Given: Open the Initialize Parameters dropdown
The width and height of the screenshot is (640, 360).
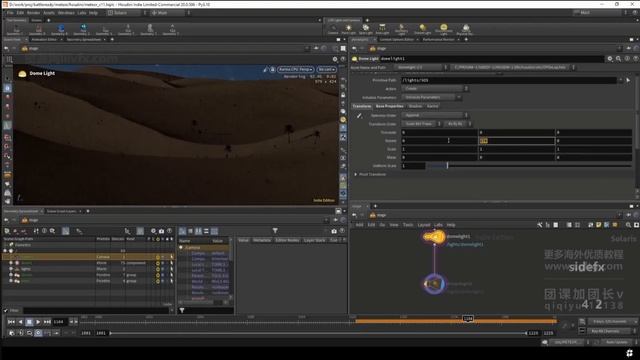Looking at the screenshot, I should tap(431, 98).
